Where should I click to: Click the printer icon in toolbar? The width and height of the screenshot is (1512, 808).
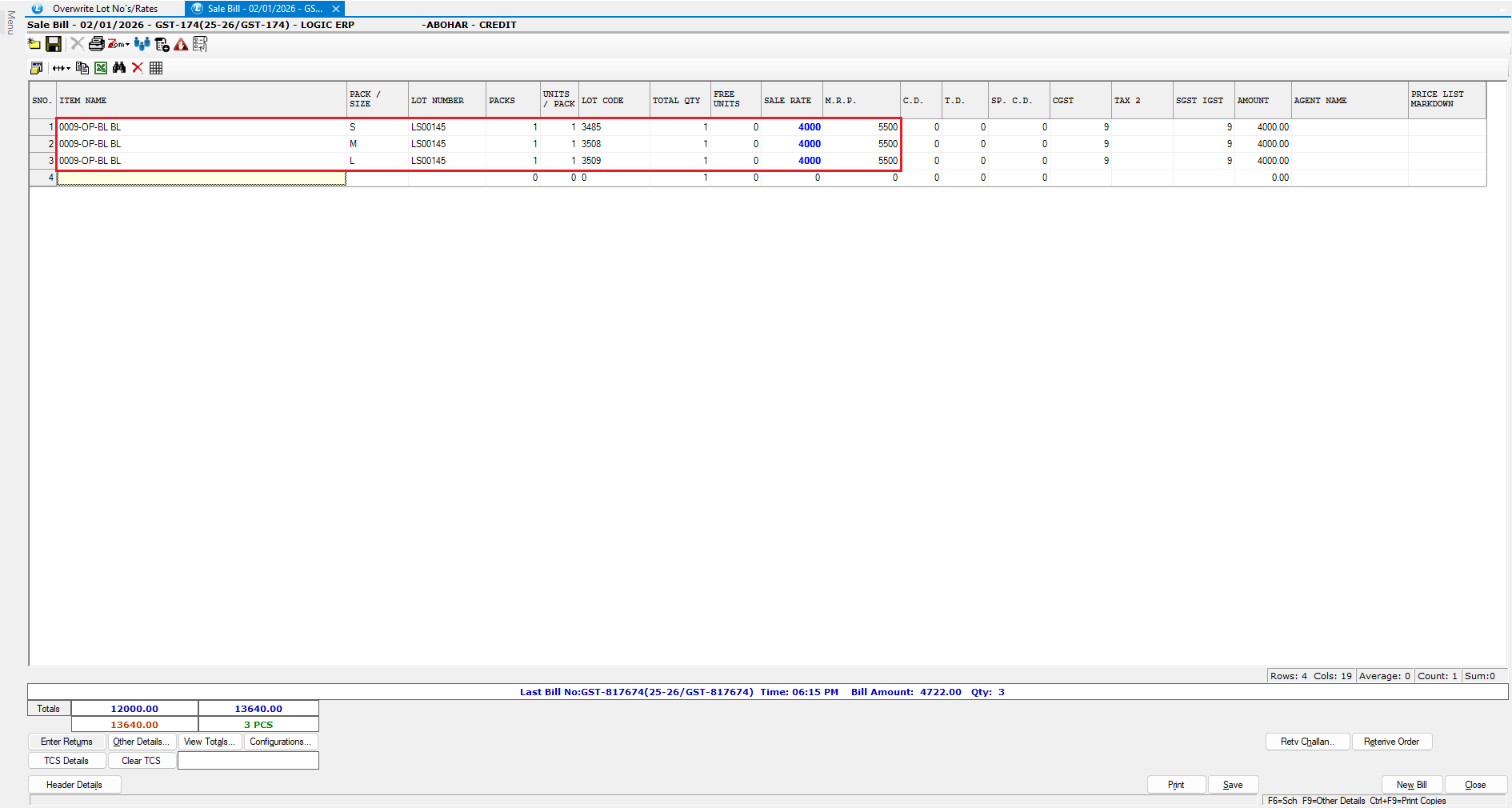click(x=96, y=44)
